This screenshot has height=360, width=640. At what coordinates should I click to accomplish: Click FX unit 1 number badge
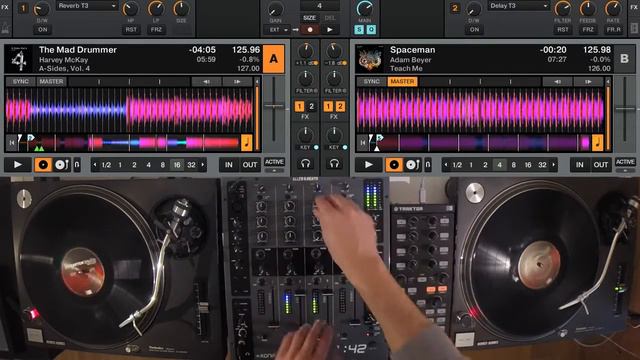(x=23, y=7)
